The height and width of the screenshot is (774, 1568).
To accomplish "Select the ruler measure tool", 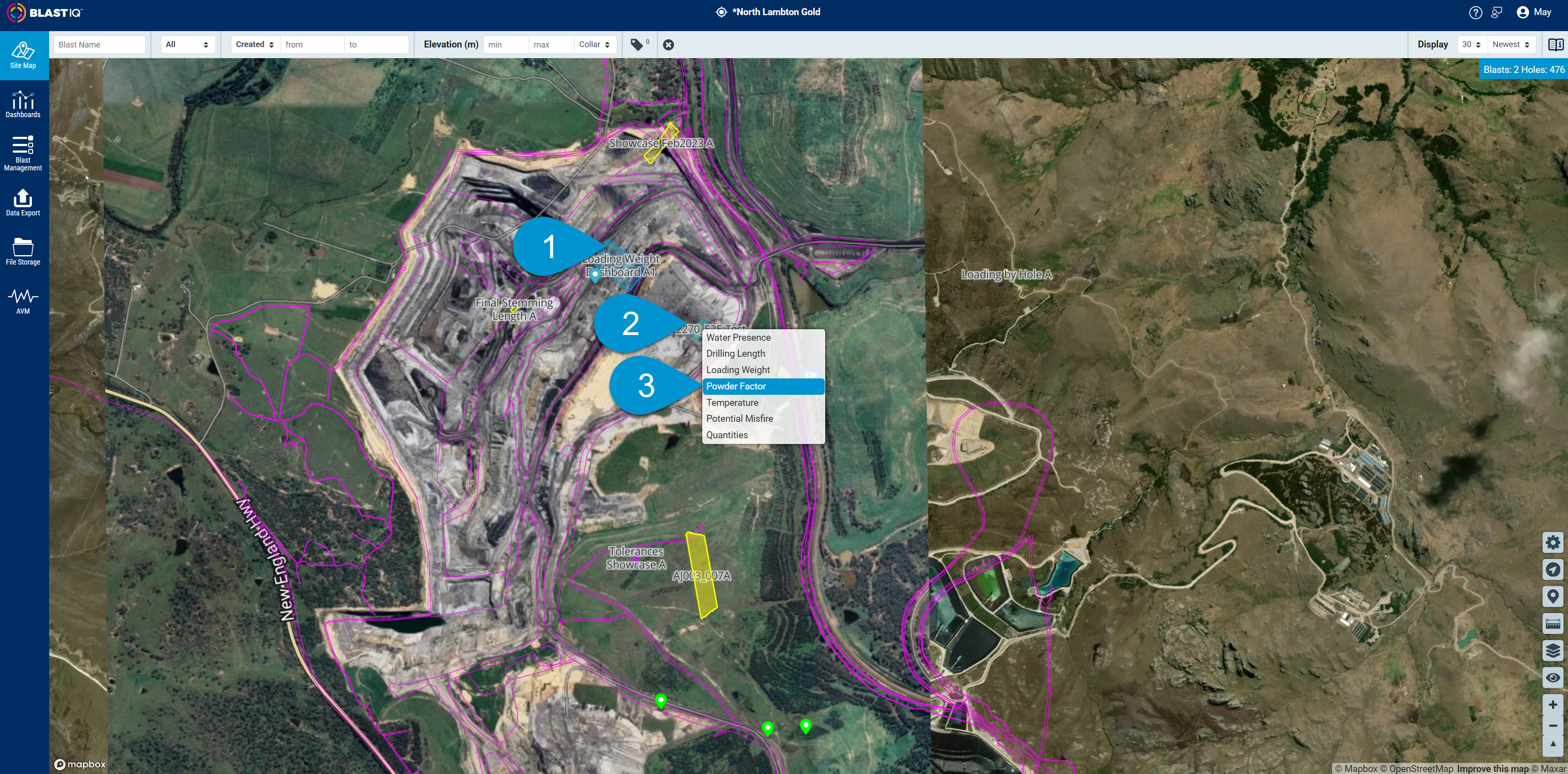I will 1553,624.
